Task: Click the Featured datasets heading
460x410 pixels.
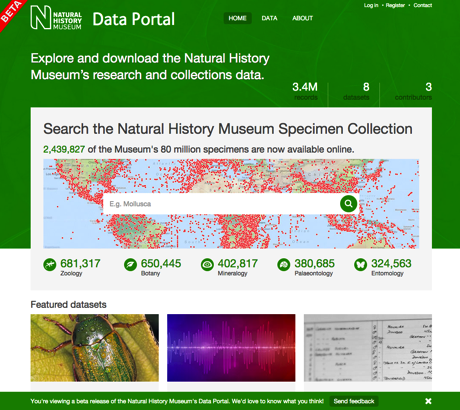Action: pyautogui.click(x=68, y=305)
